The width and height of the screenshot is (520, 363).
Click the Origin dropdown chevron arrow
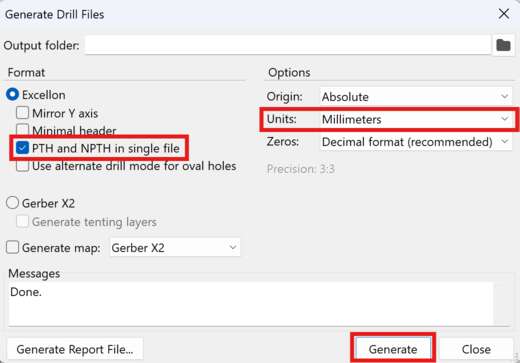click(x=505, y=97)
